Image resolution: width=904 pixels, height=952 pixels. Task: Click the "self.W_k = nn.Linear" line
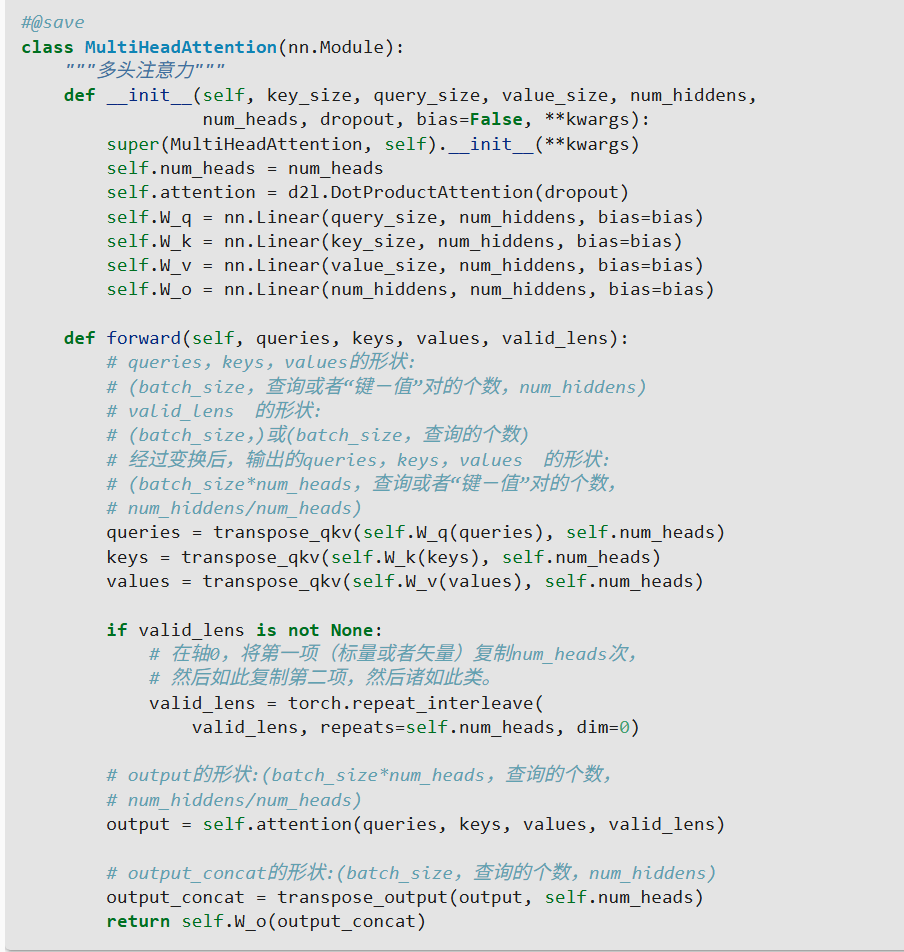click(395, 241)
